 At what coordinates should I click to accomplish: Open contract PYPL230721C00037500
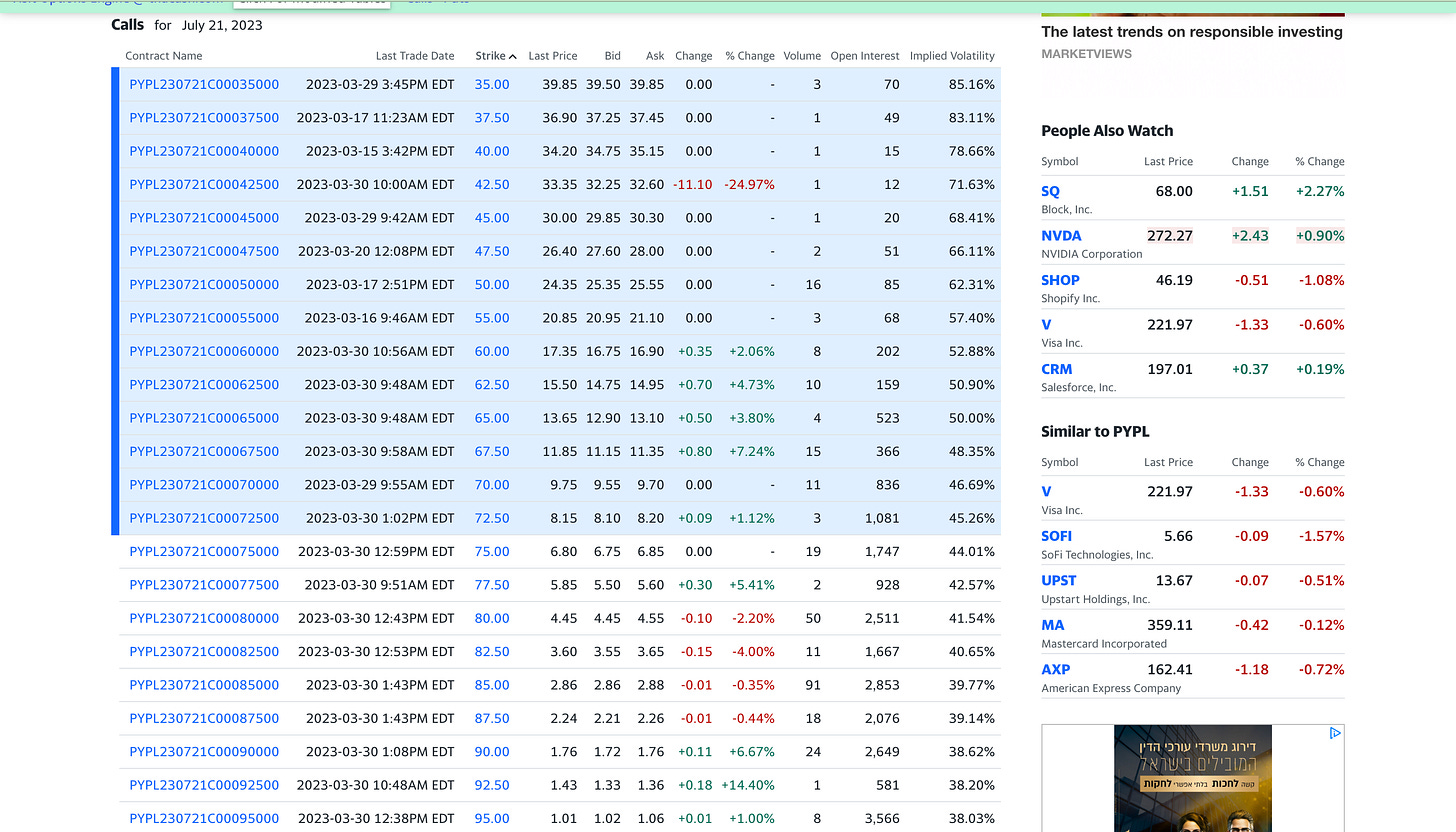(204, 118)
